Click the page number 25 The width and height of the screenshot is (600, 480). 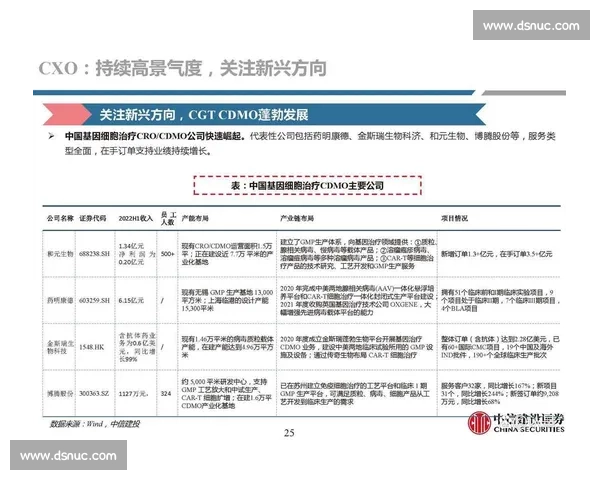289,433
